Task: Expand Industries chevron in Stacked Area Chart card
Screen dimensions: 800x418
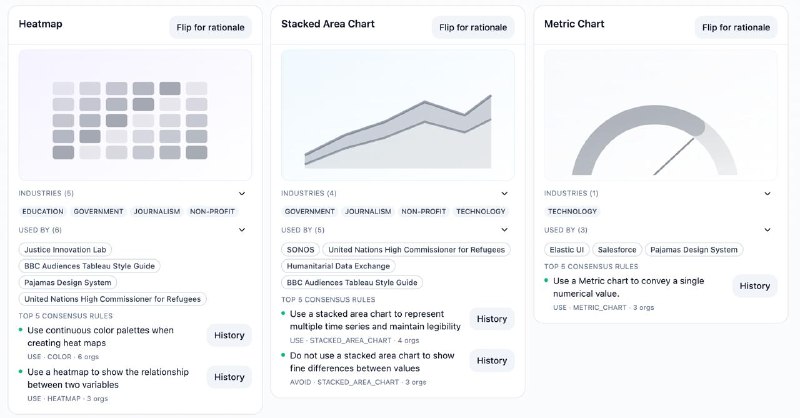Action: (x=504, y=193)
